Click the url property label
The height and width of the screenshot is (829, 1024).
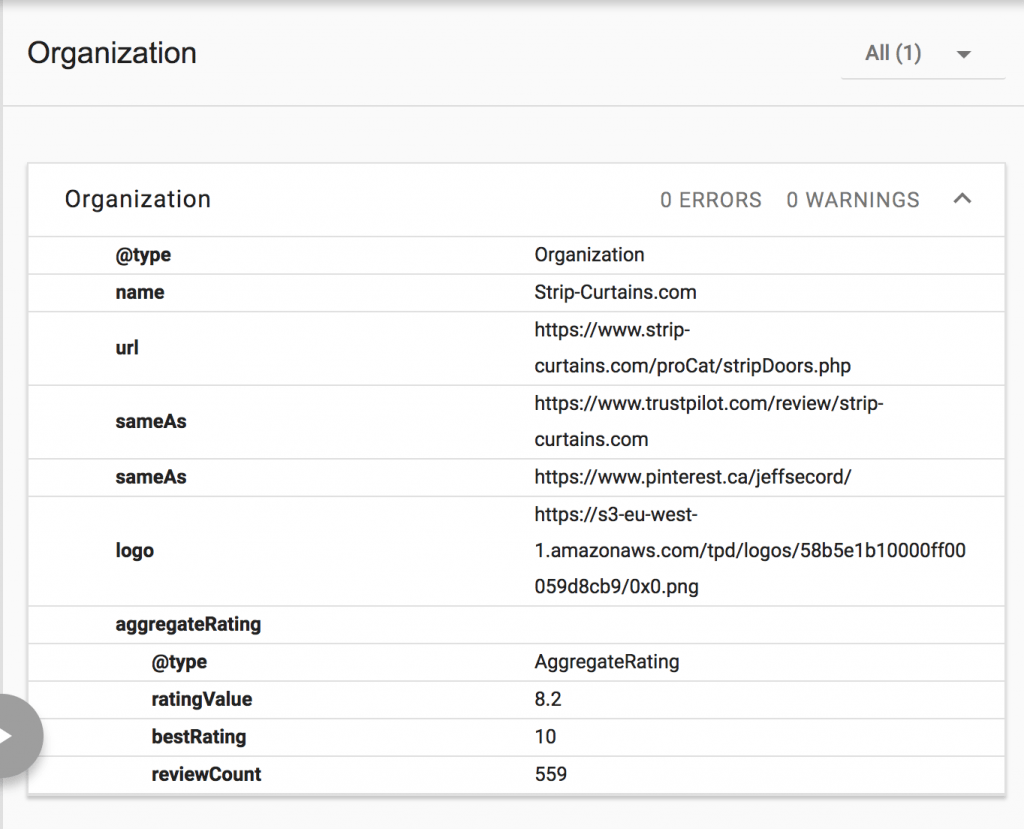click(127, 348)
